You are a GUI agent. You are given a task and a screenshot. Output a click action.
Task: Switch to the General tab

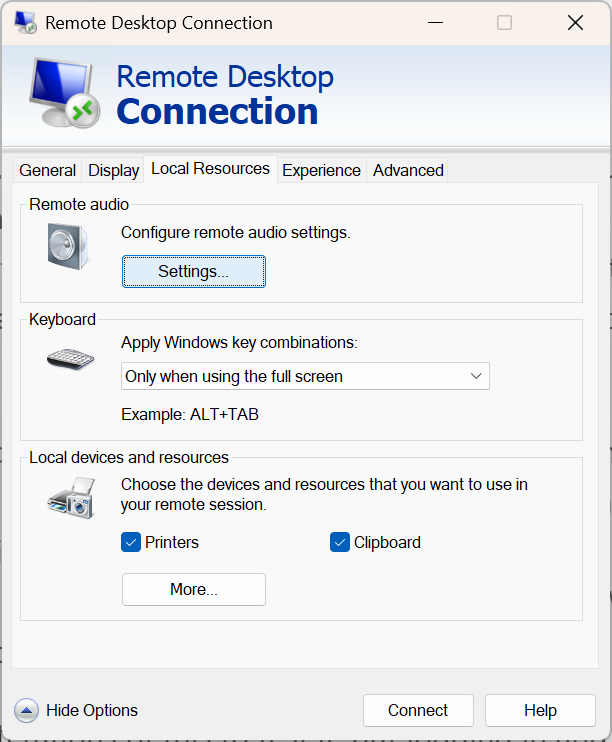47,170
